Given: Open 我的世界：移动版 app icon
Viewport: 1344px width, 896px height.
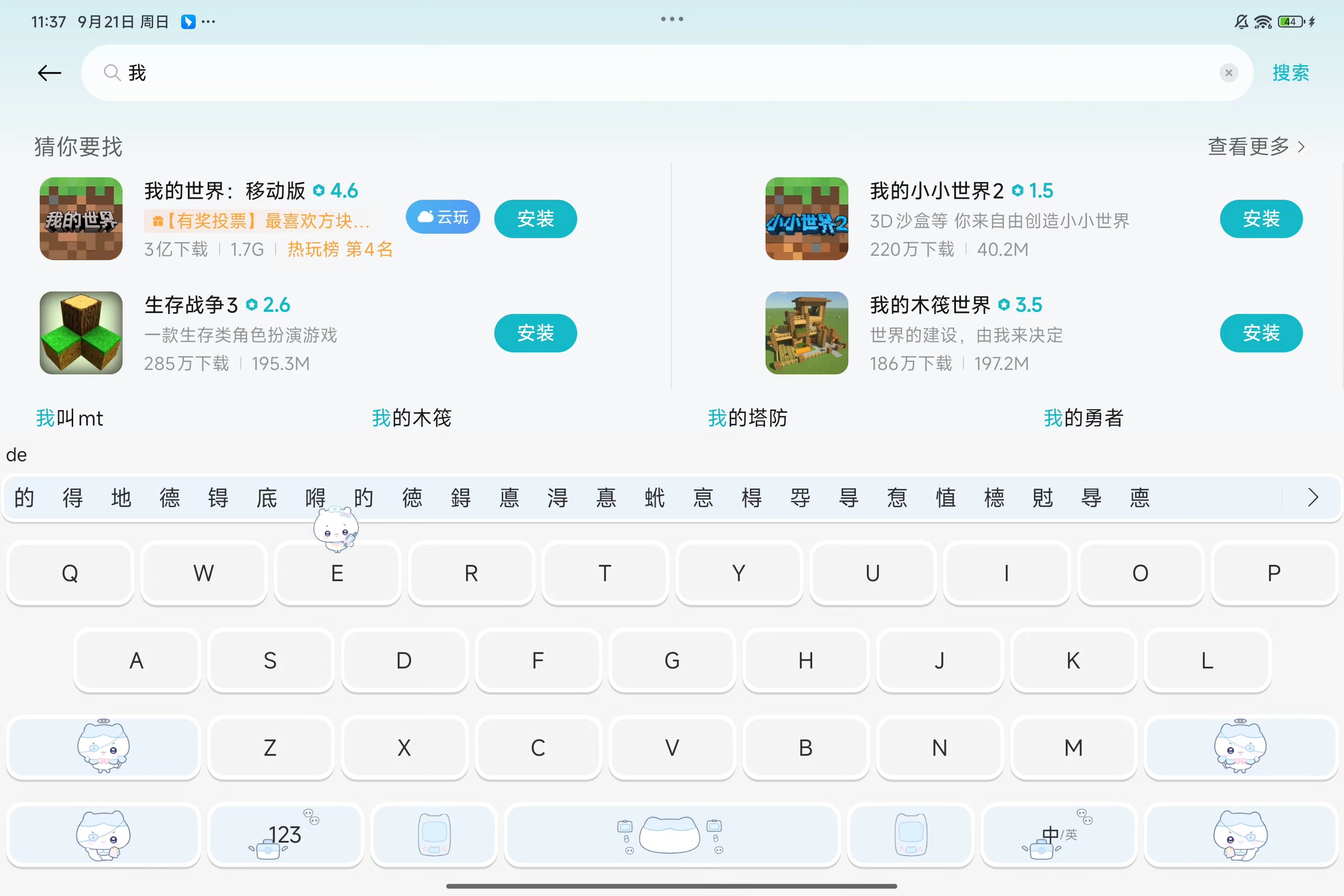Looking at the screenshot, I should click(x=81, y=219).
